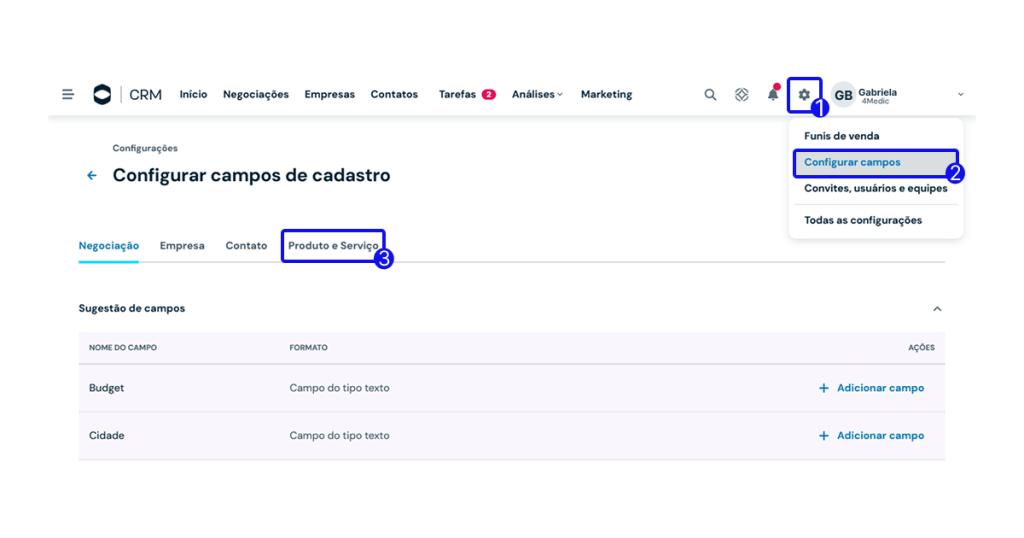Screen dimensions: 1024x538
Task: Open Funis de venda menu option
Action: pos(841,136)
